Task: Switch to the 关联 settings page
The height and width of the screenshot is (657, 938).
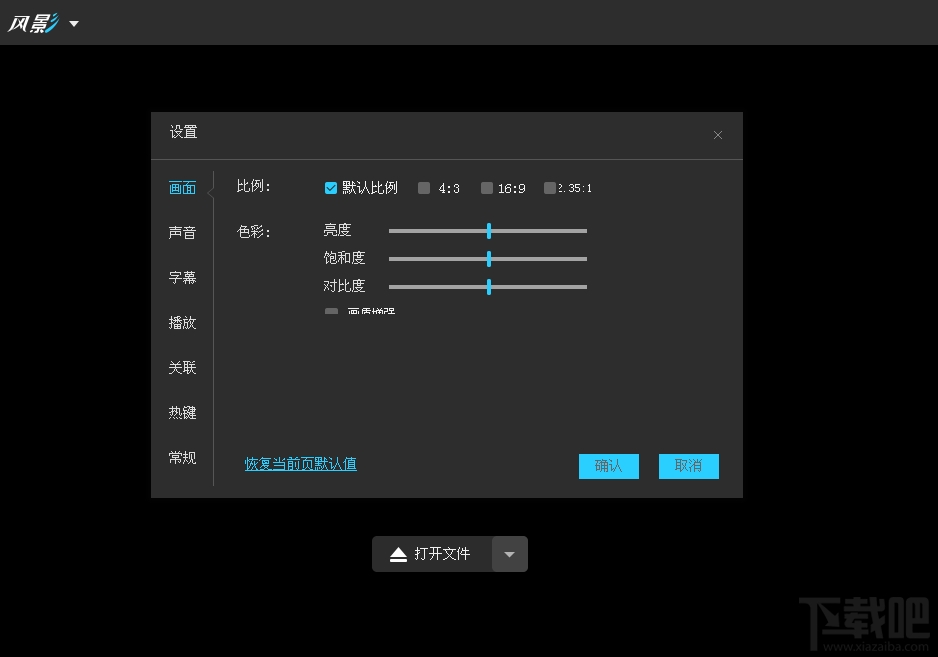Action: 182,367
